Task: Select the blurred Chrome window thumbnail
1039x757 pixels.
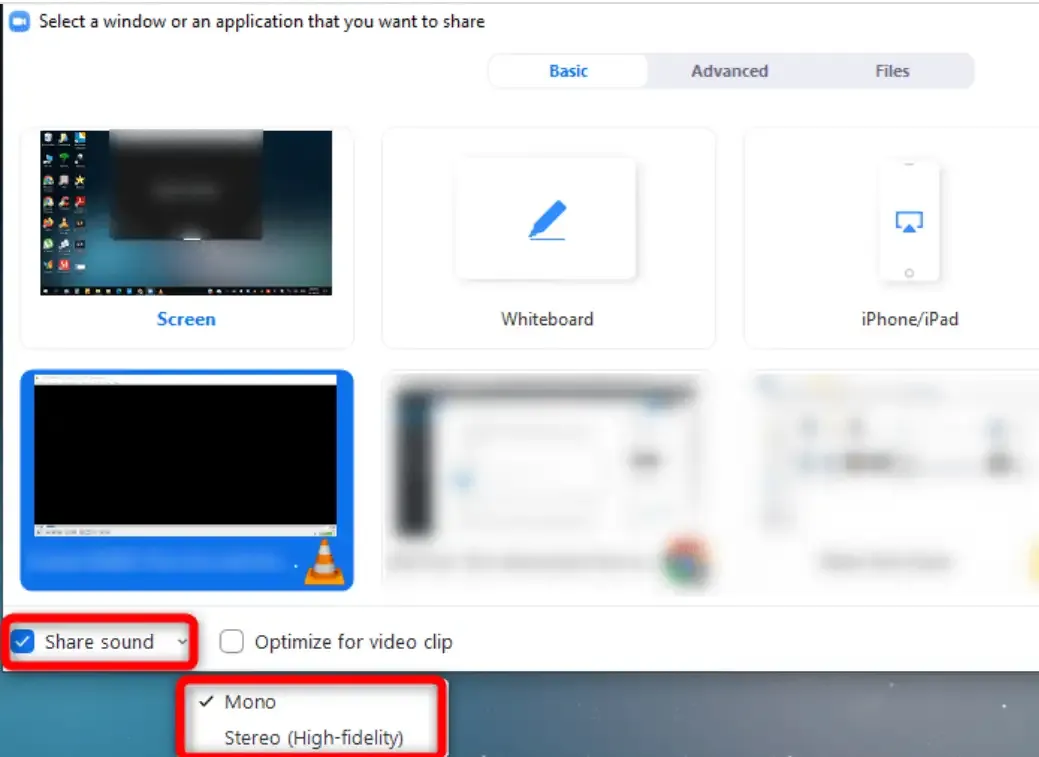Action: (x=547, y=480)
